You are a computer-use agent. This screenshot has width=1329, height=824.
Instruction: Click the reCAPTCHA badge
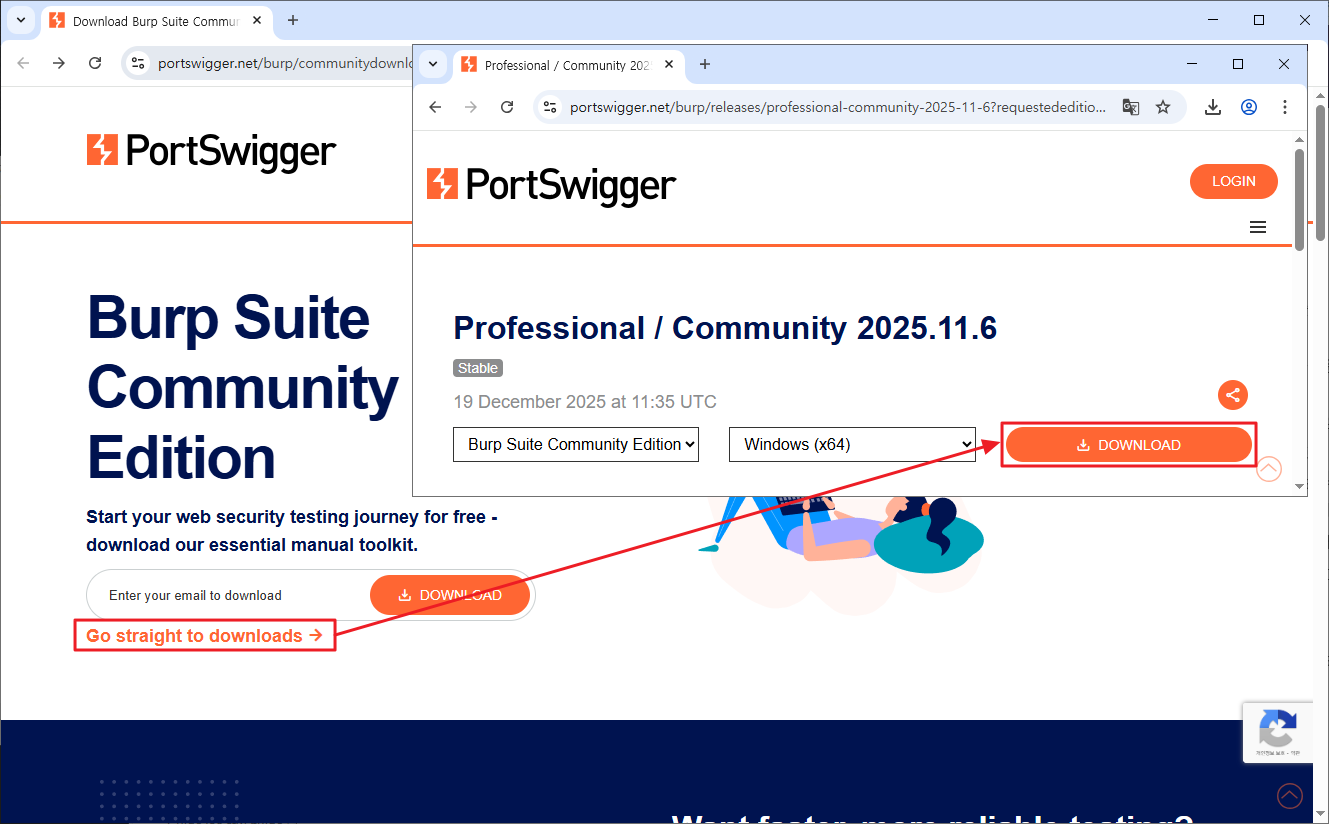click(1278, 732)
